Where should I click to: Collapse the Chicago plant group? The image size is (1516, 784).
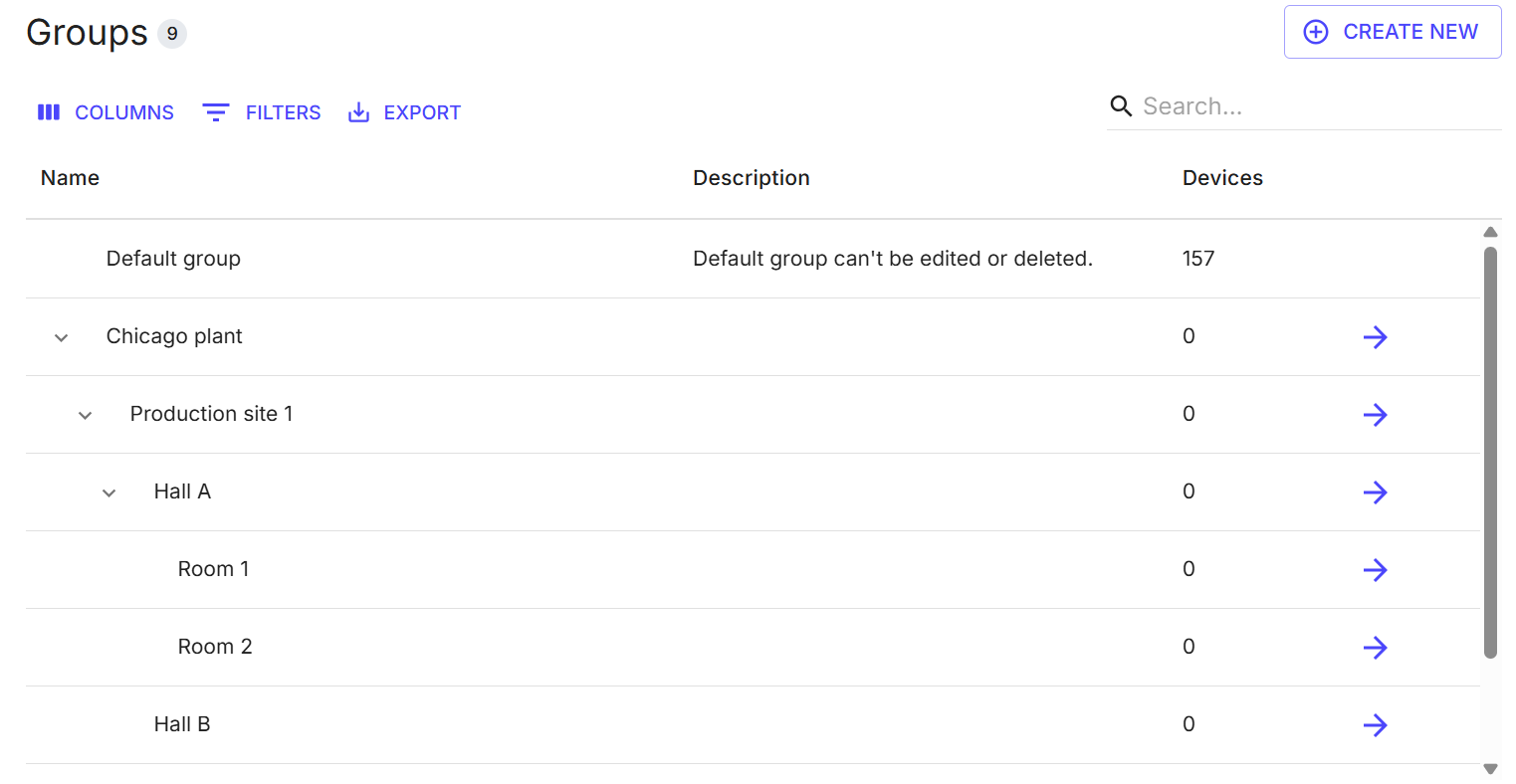[61, 338]
